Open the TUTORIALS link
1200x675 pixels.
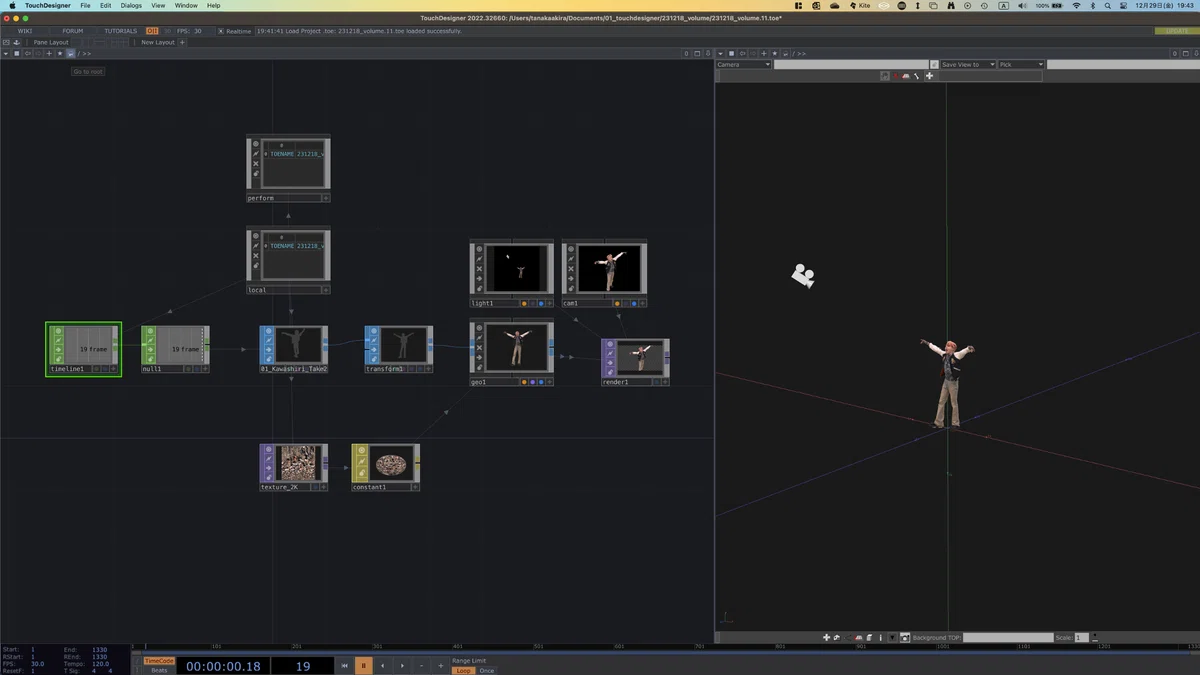pos(121,31)
